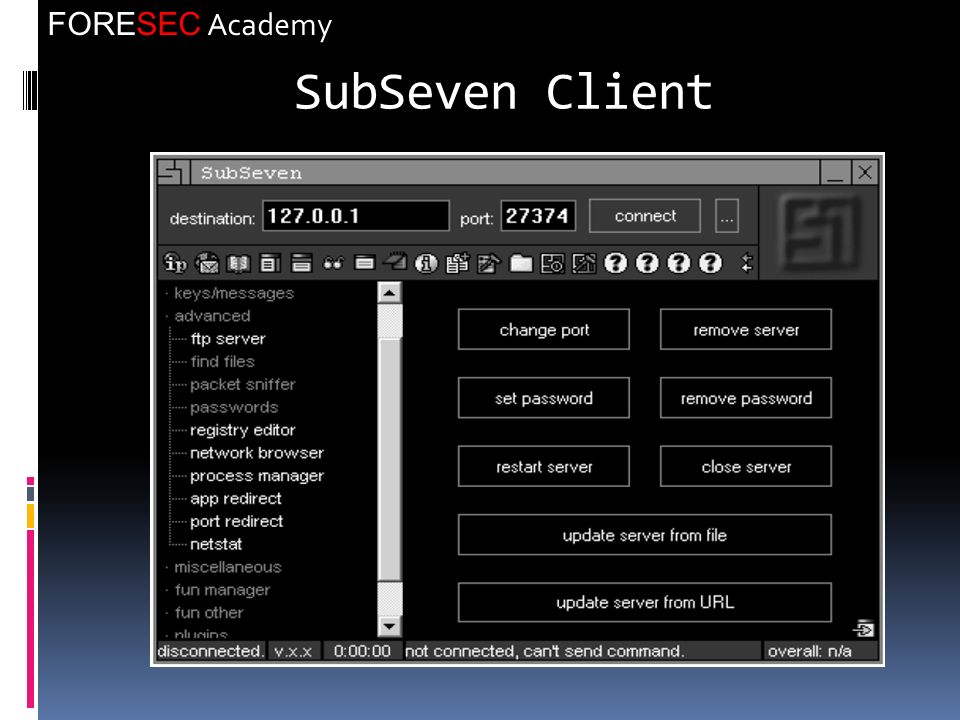
Task: Open netstat from the list
Action: pyautogui.click(x=216, y=544)
